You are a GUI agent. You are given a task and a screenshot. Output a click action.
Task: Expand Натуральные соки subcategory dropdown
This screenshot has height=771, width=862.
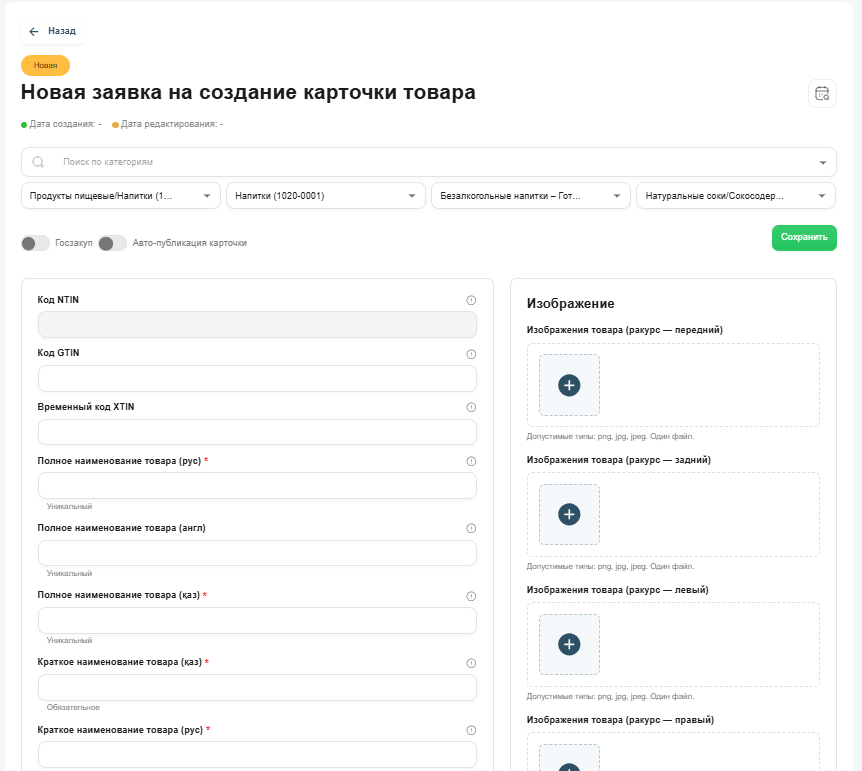tap(736, 196)
